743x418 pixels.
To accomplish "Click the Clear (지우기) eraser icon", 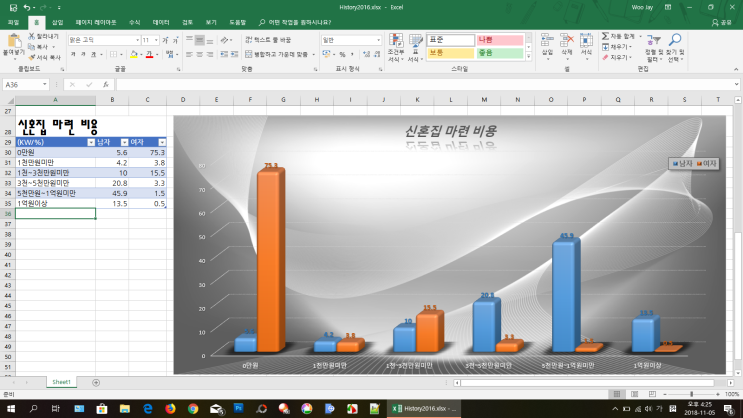I will [x=606, y=57].
